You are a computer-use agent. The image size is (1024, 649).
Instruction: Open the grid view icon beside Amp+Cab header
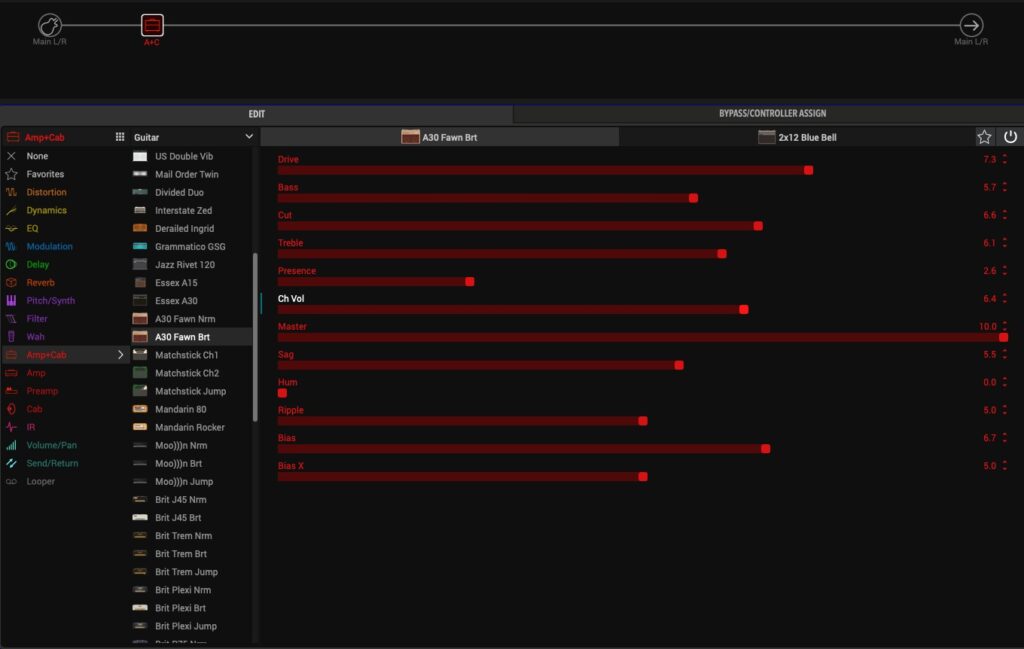(120, 137)
